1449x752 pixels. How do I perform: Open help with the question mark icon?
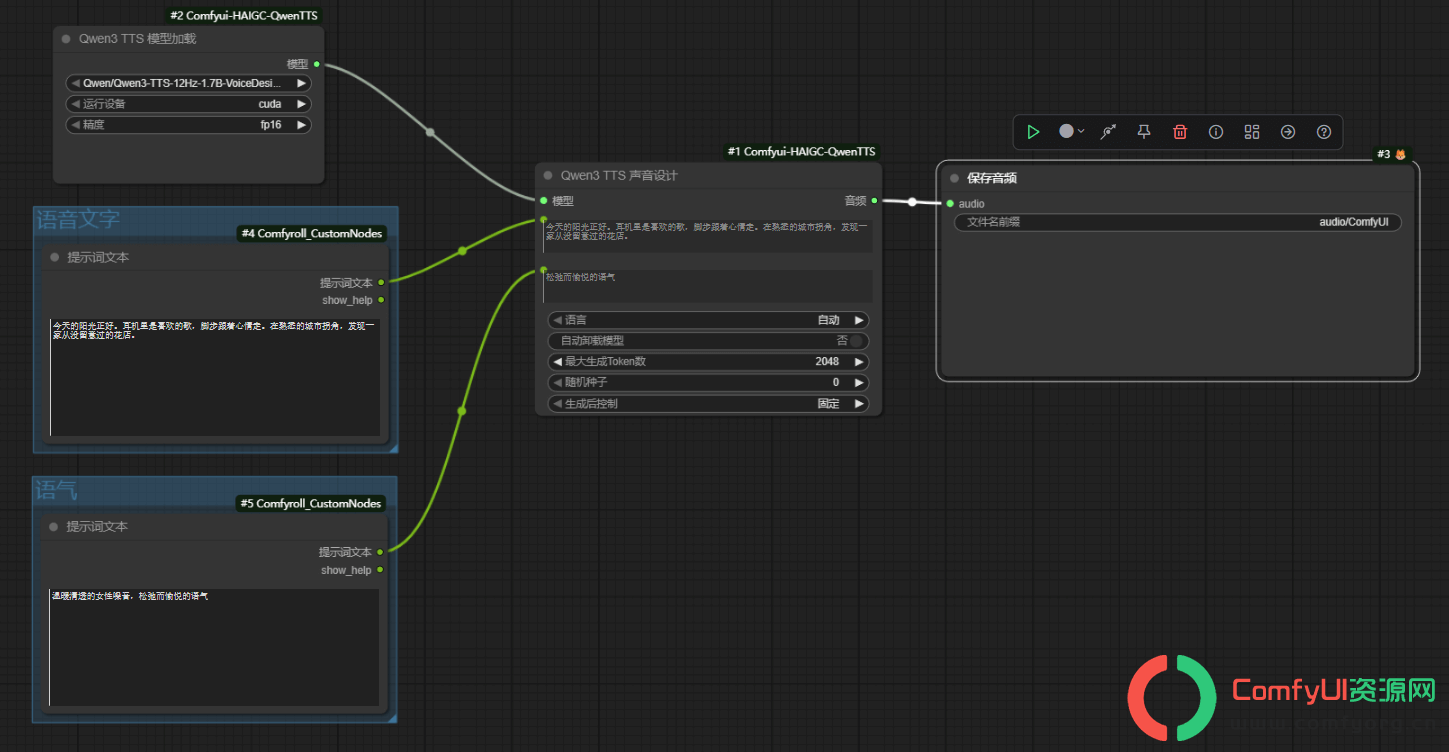pos(1324,132)
